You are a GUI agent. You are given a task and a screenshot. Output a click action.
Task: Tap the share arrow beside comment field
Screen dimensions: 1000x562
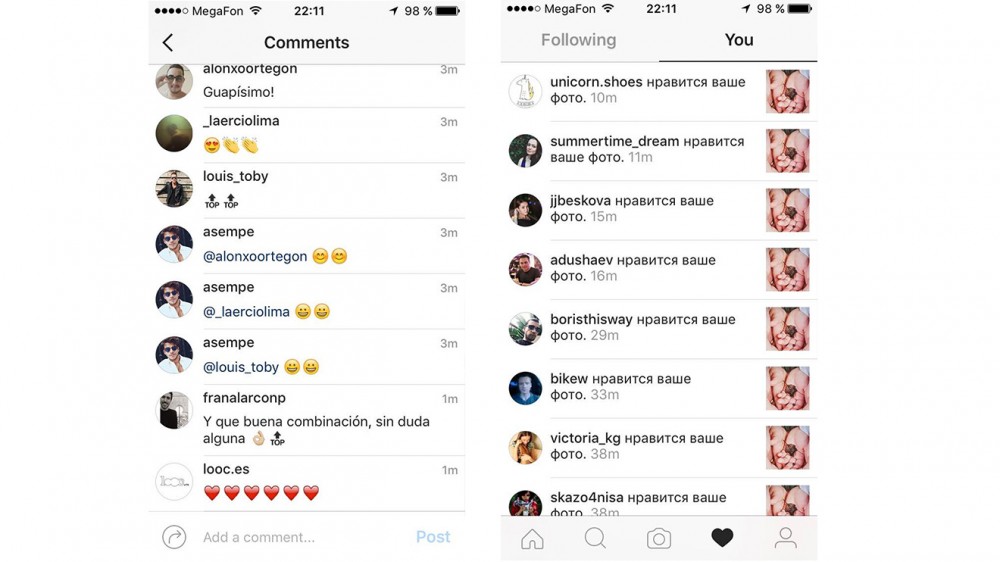click(x=174, y=537)
